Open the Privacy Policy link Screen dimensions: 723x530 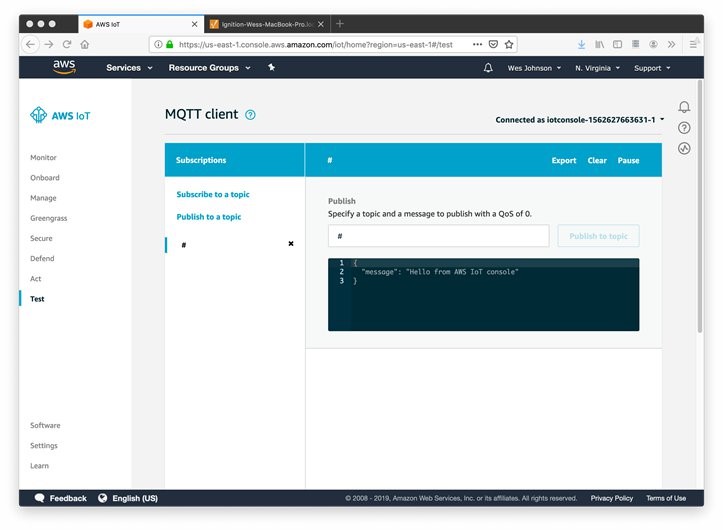[611, 498]
